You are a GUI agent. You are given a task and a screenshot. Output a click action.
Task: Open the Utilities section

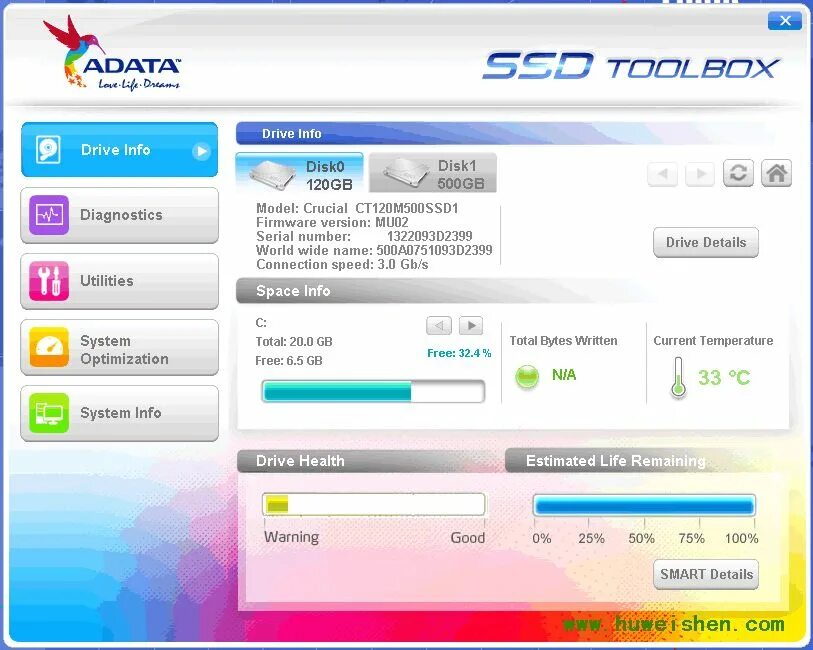tap(119, 281)
